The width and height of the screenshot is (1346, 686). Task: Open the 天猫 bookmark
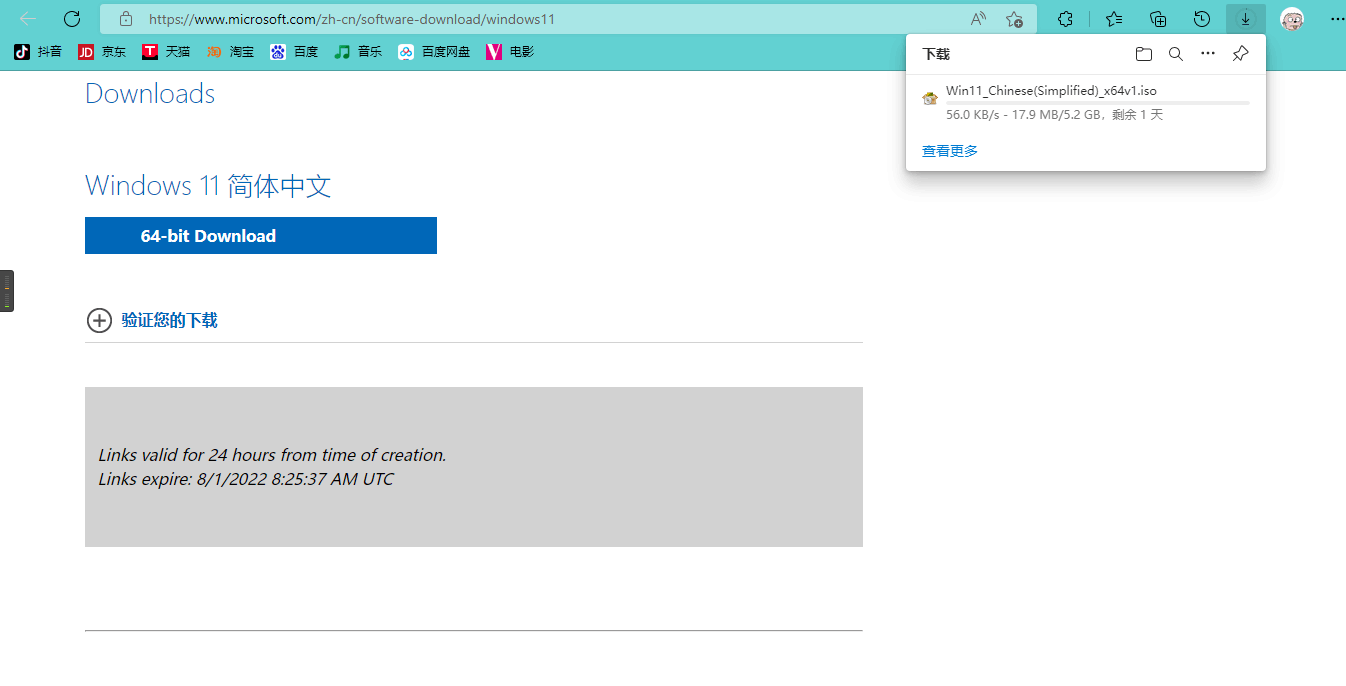pyautogui.click(x=166, y=51)
